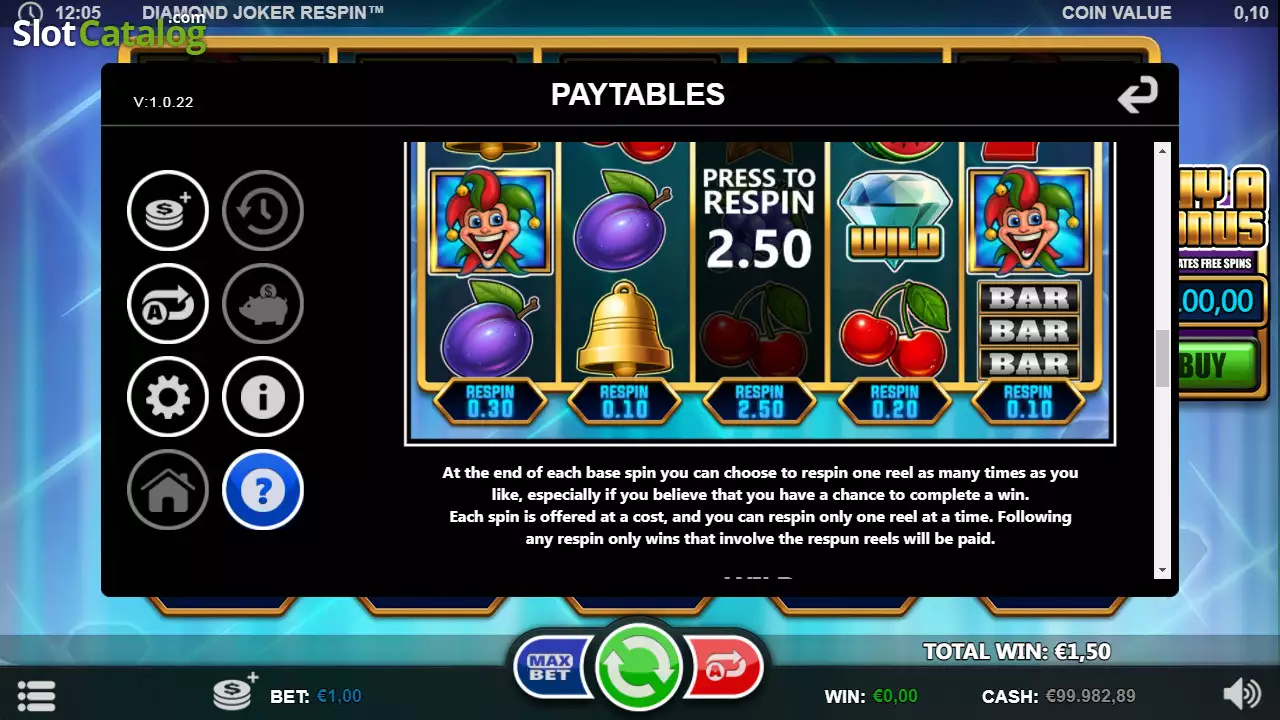Open the bet coins icon beside BET

(235, 691)
